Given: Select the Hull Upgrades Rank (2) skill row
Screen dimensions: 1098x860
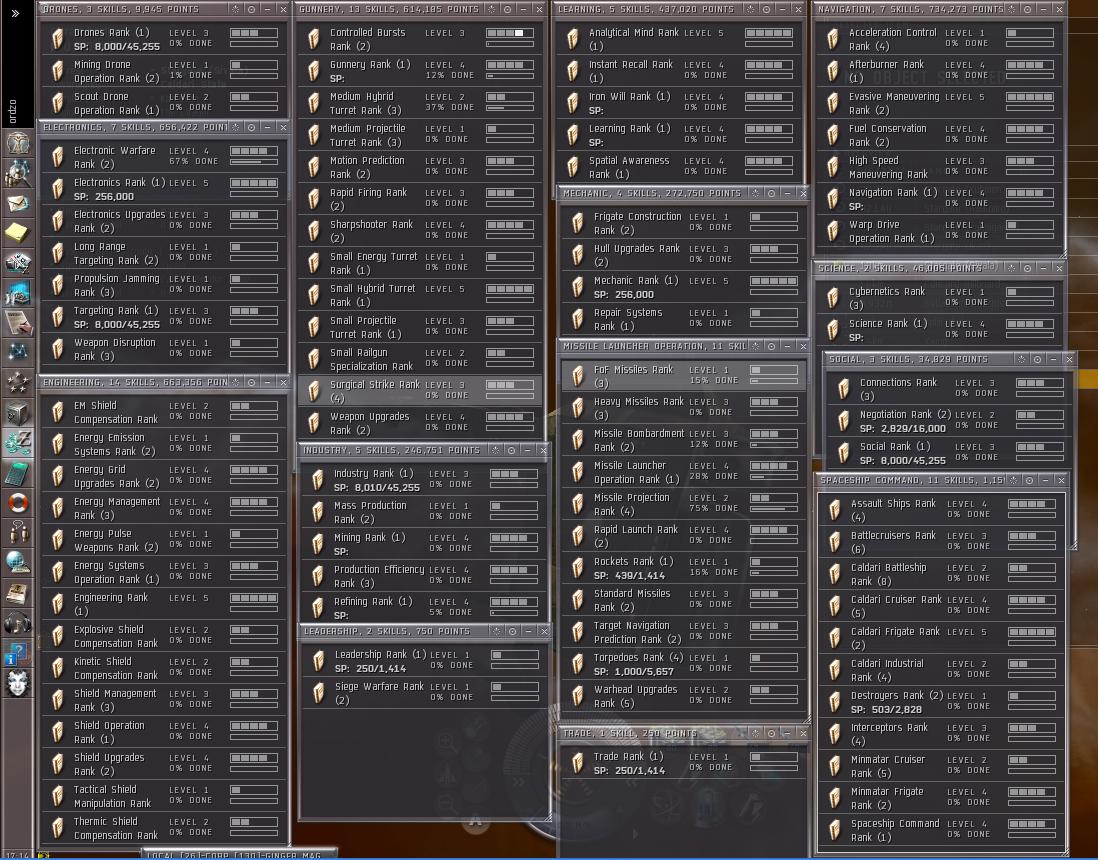Looking at the screenshot, I should click(683, 255).
